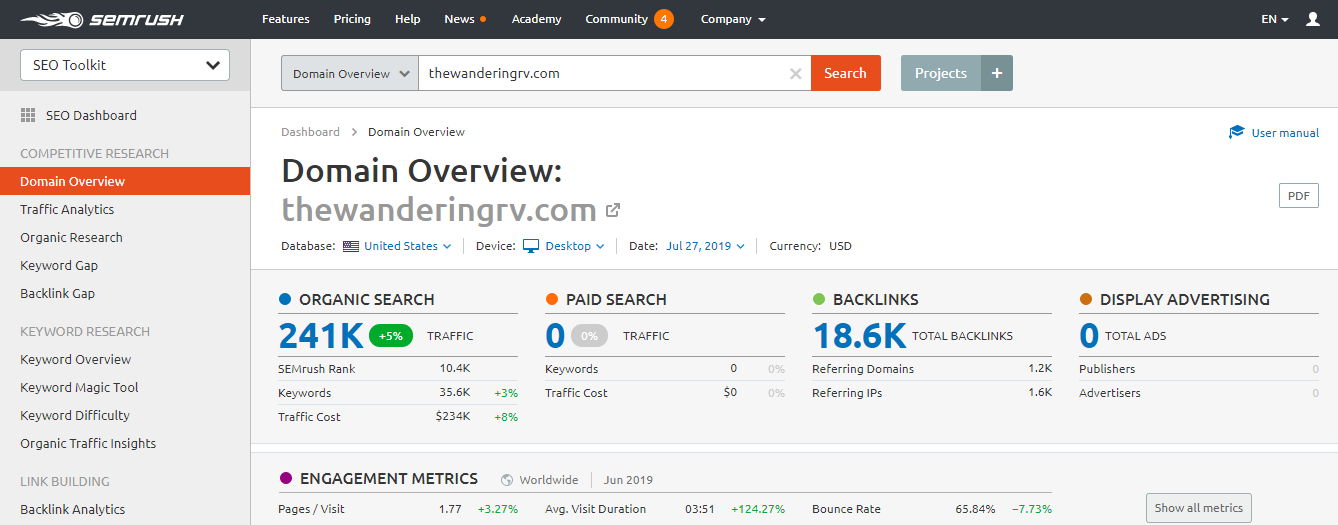The width and height of the screenshot is (1338, 525).
Task: Open the EN language dropdown
Action: coord(1275,19)
